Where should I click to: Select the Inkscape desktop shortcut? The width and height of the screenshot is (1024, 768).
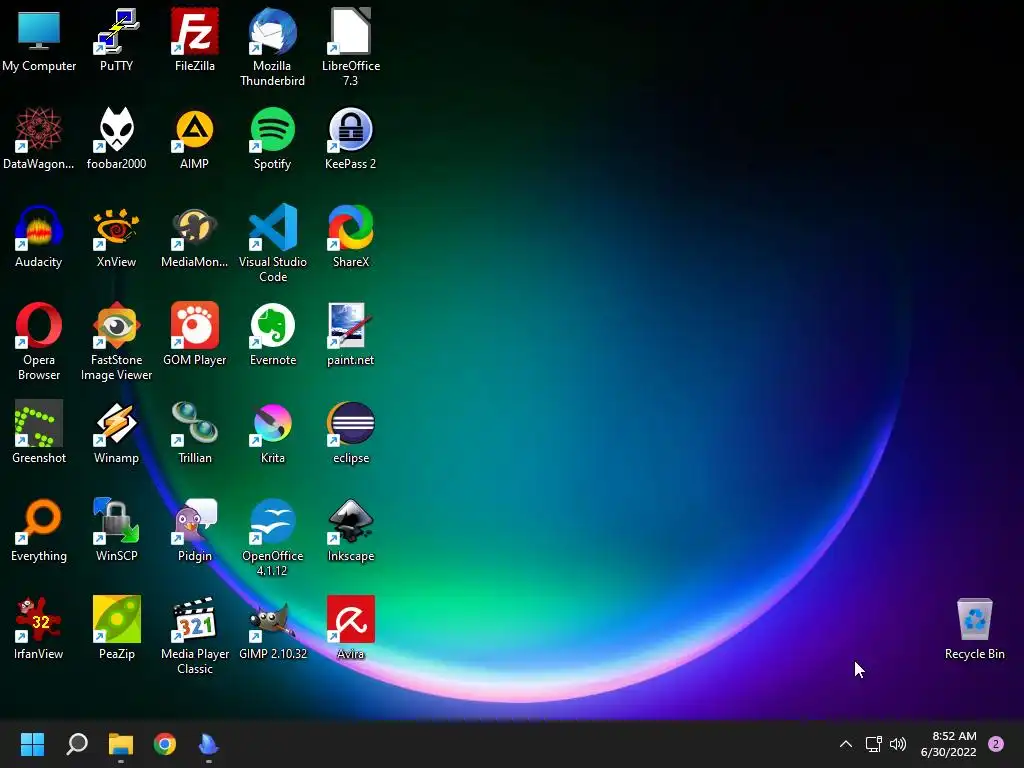351,530
